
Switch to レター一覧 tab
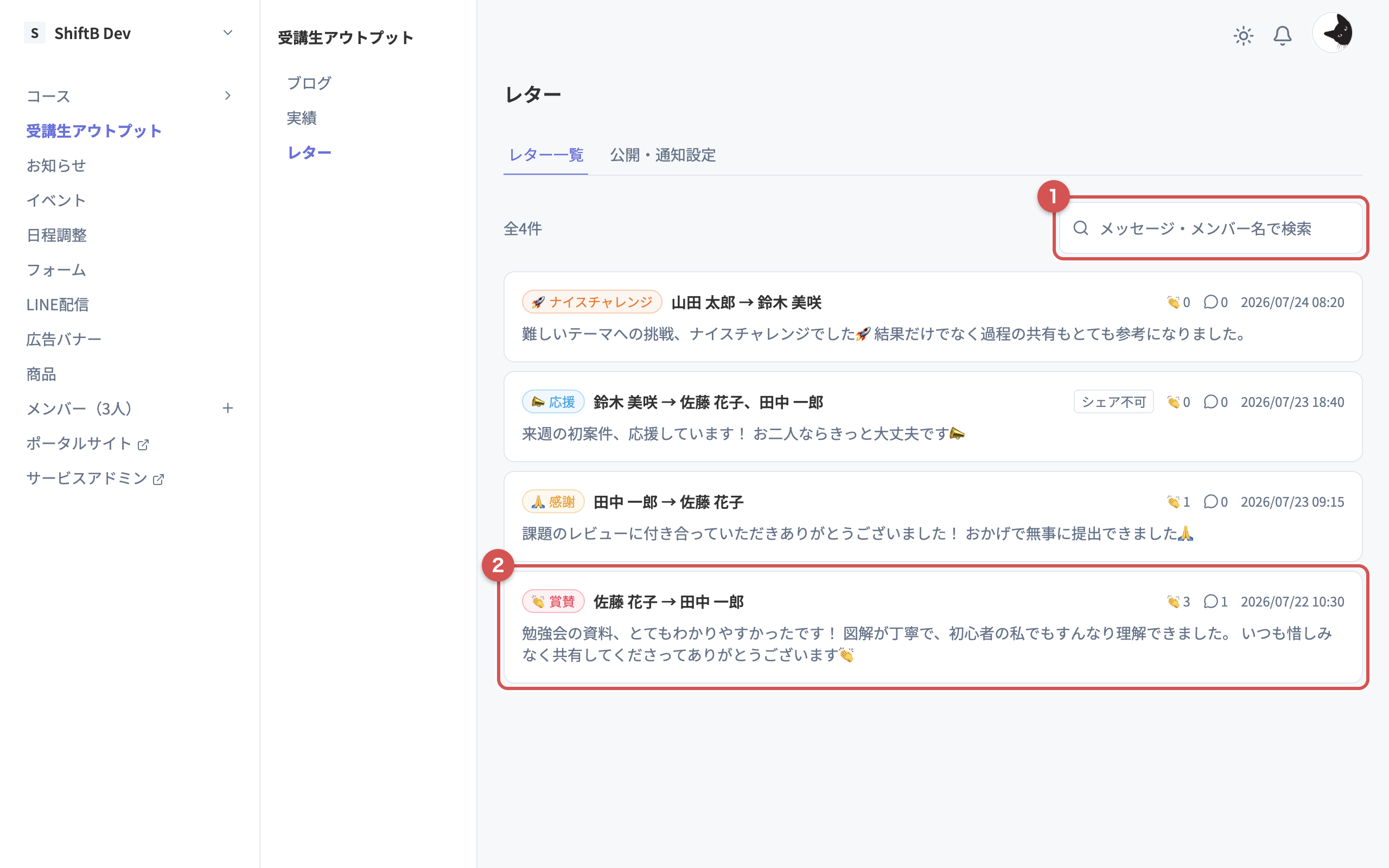coord(545,155)
